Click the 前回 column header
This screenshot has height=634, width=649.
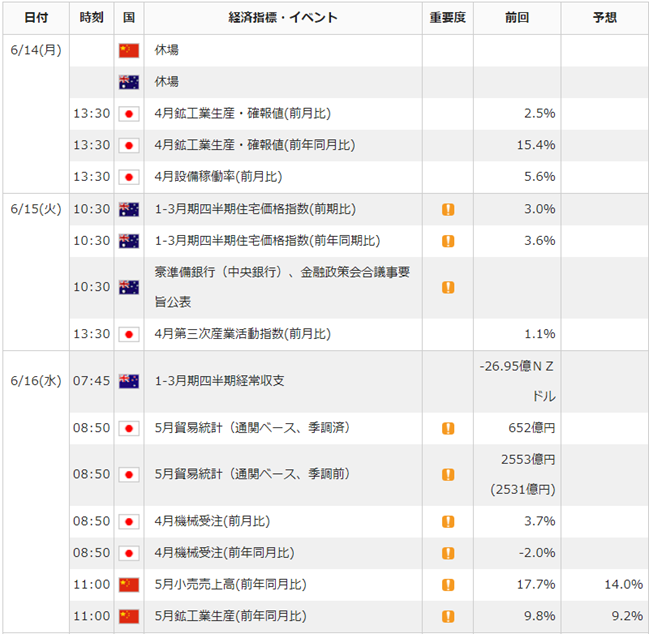tap(517, 18)
